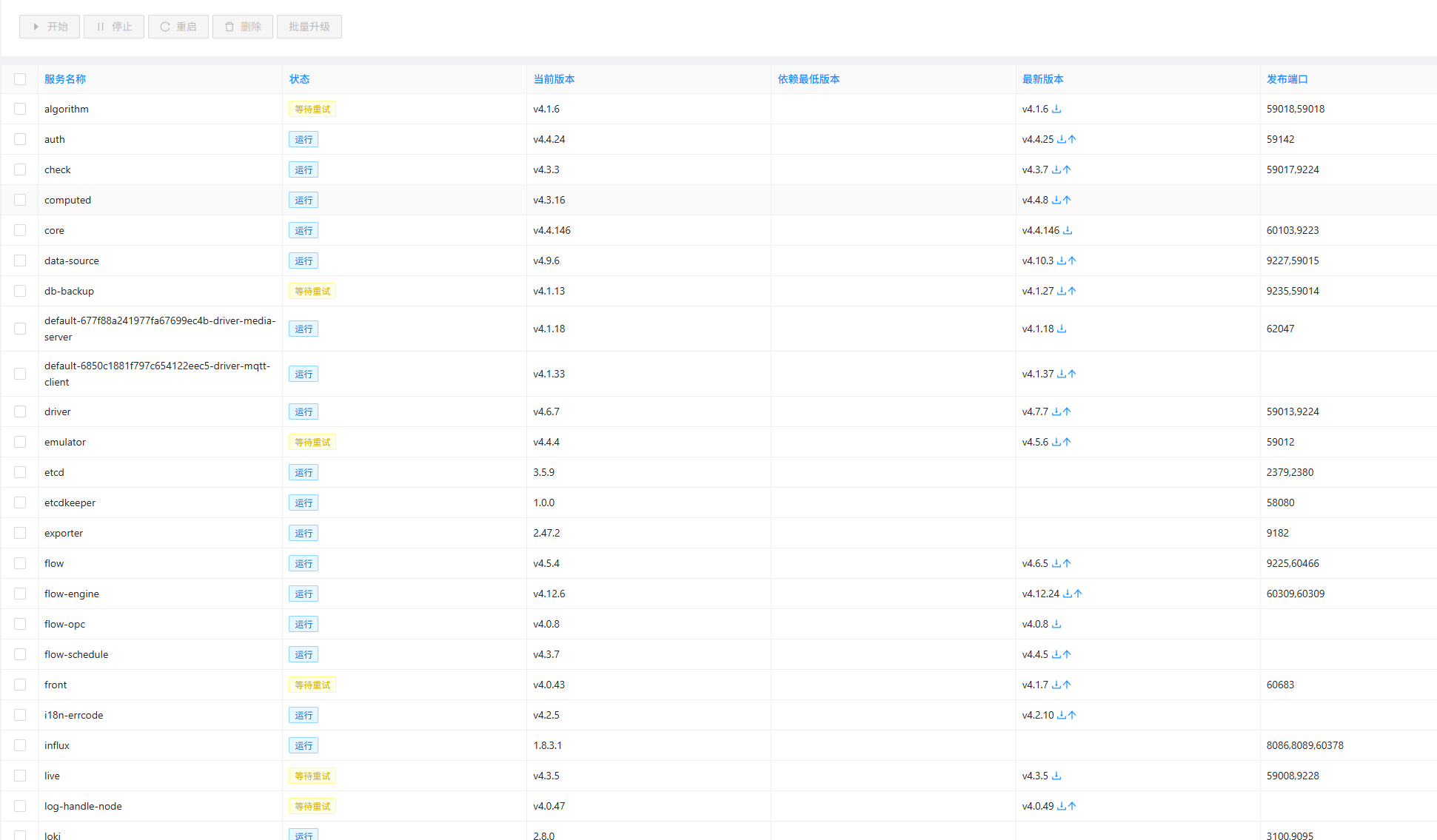Image resolution: width=1437 pixels, height=840 pixels.
Task: Upgrade log-handle-node to v4.0.49
Action: pos(1072,806)
